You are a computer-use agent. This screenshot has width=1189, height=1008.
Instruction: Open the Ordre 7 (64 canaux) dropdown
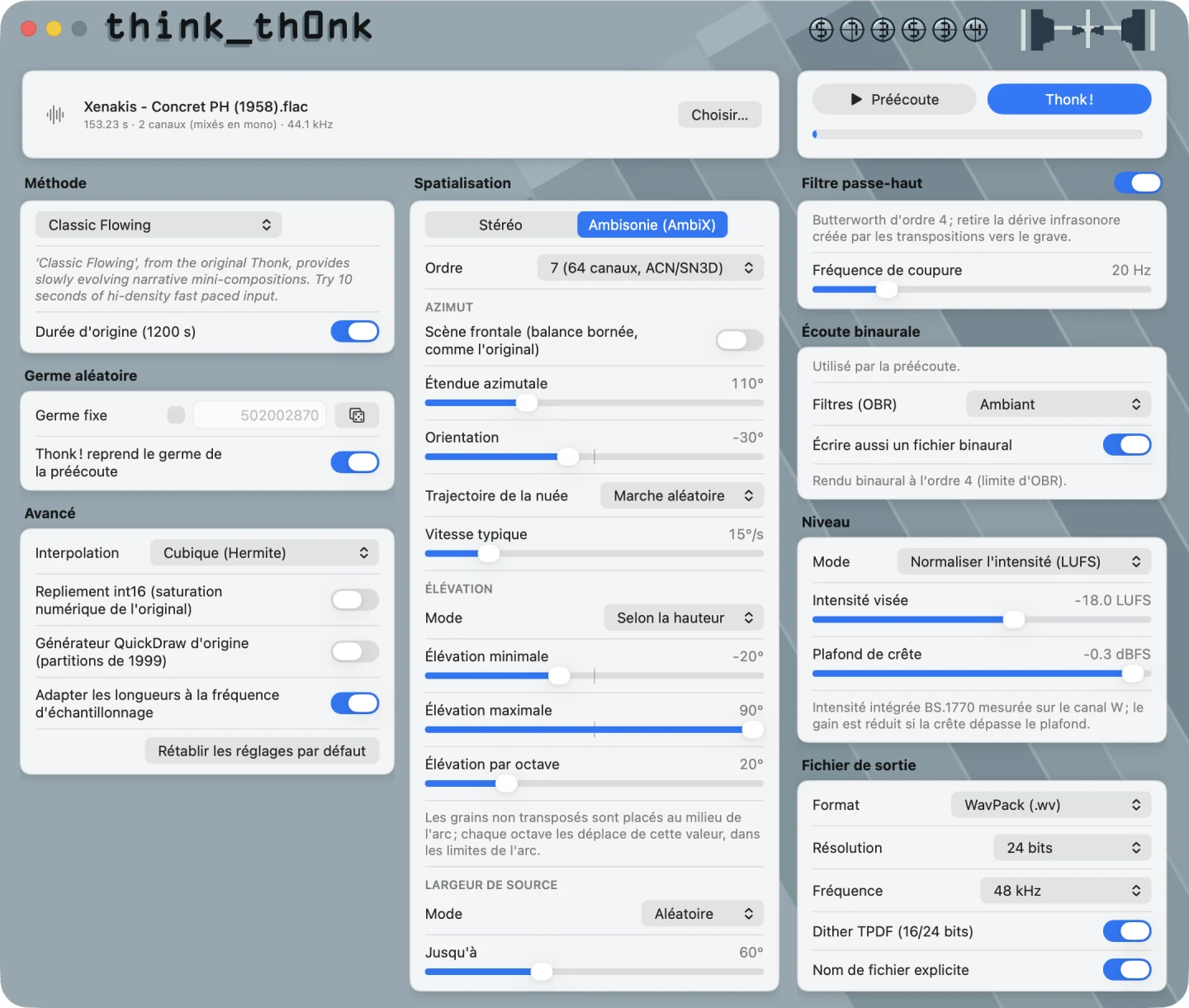point(651,267)
